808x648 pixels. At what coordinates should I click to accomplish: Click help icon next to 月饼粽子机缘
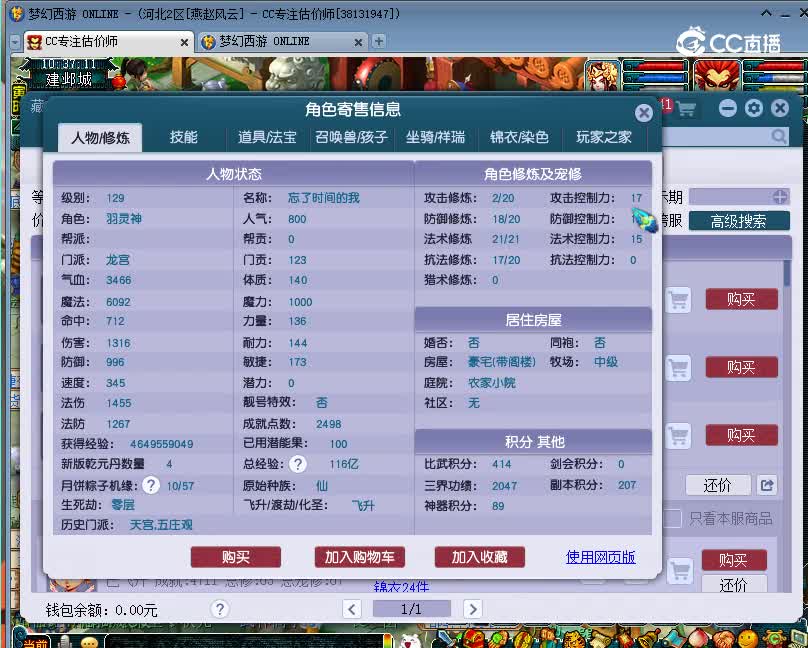click(150, 485)
